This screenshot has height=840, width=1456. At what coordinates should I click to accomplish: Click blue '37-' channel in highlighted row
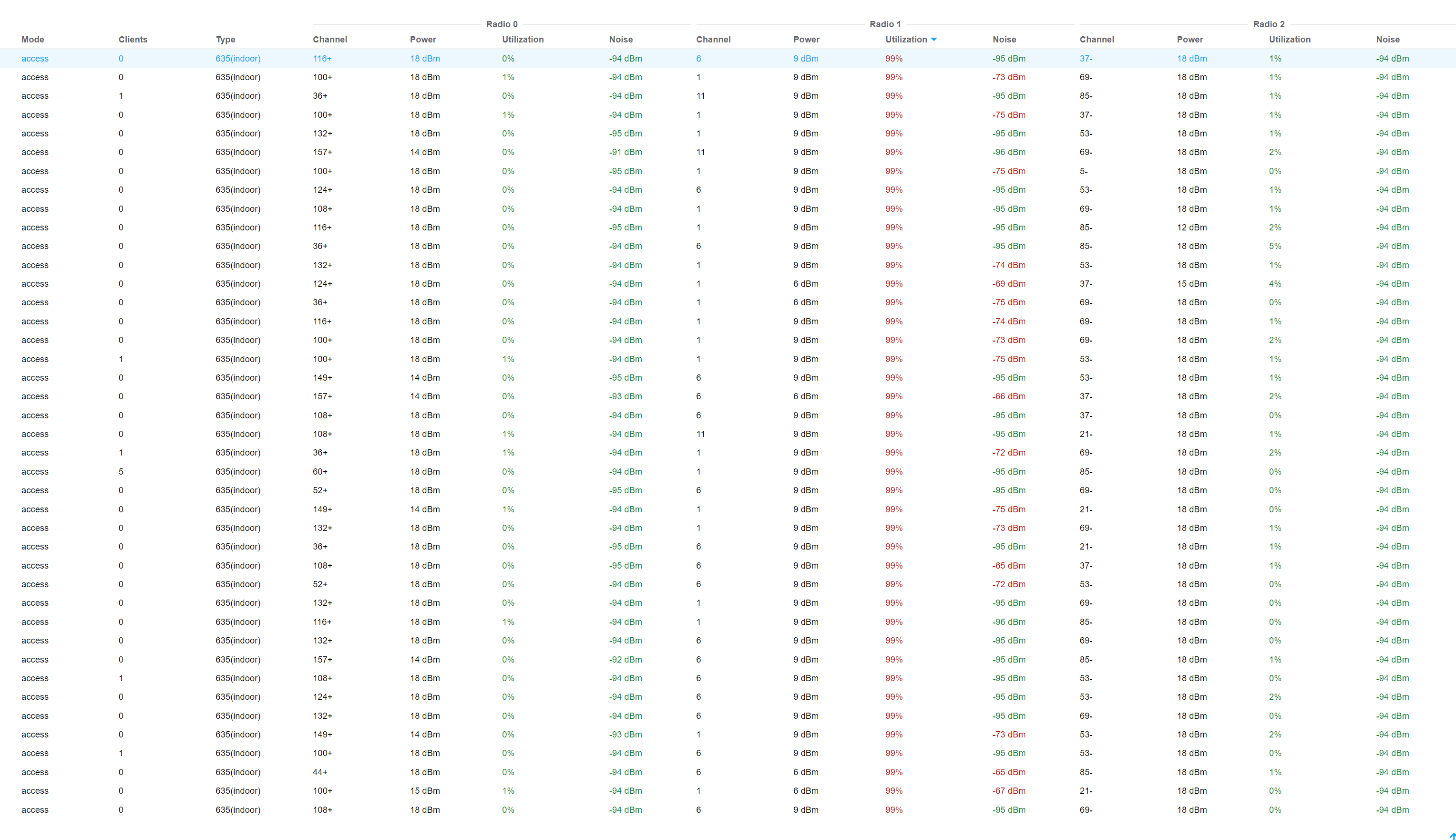click(1086, 58)
